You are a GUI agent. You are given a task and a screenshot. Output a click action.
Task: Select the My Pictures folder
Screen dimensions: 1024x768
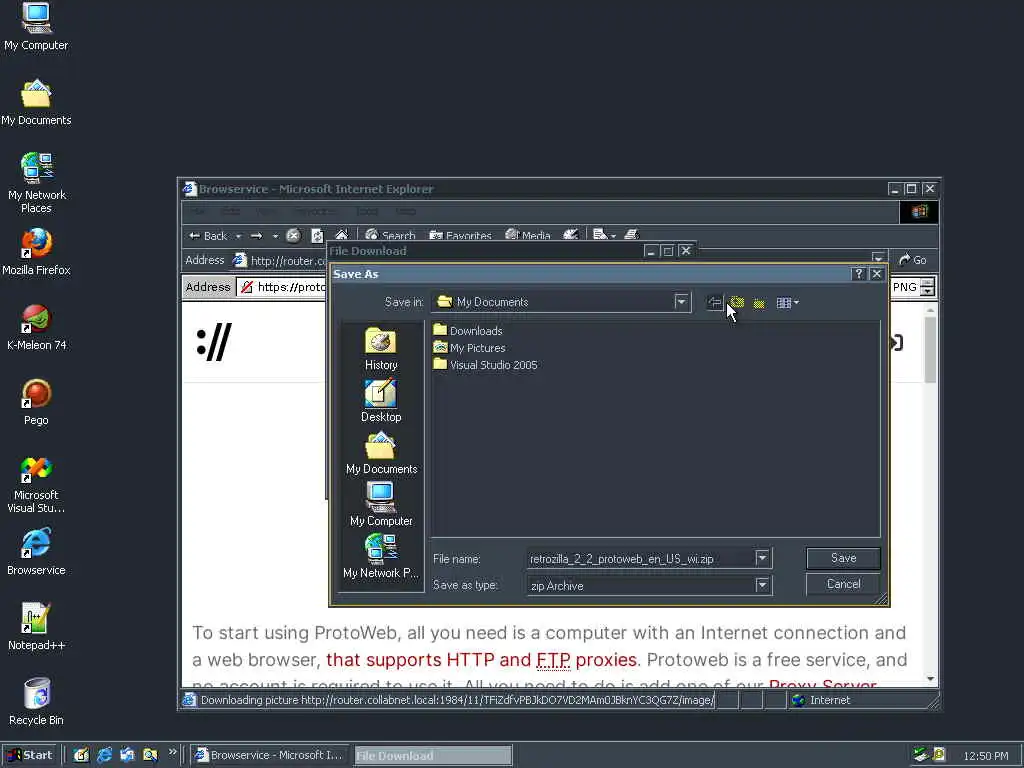[x=469, y=347]
